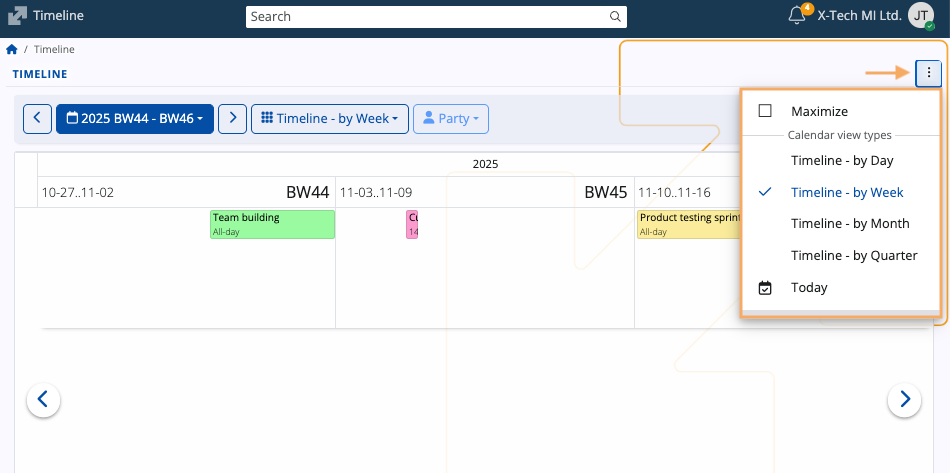This screenshot has width=950, height=473.
Task: Choose Timeline - by Month view
Action: (849, 223)
